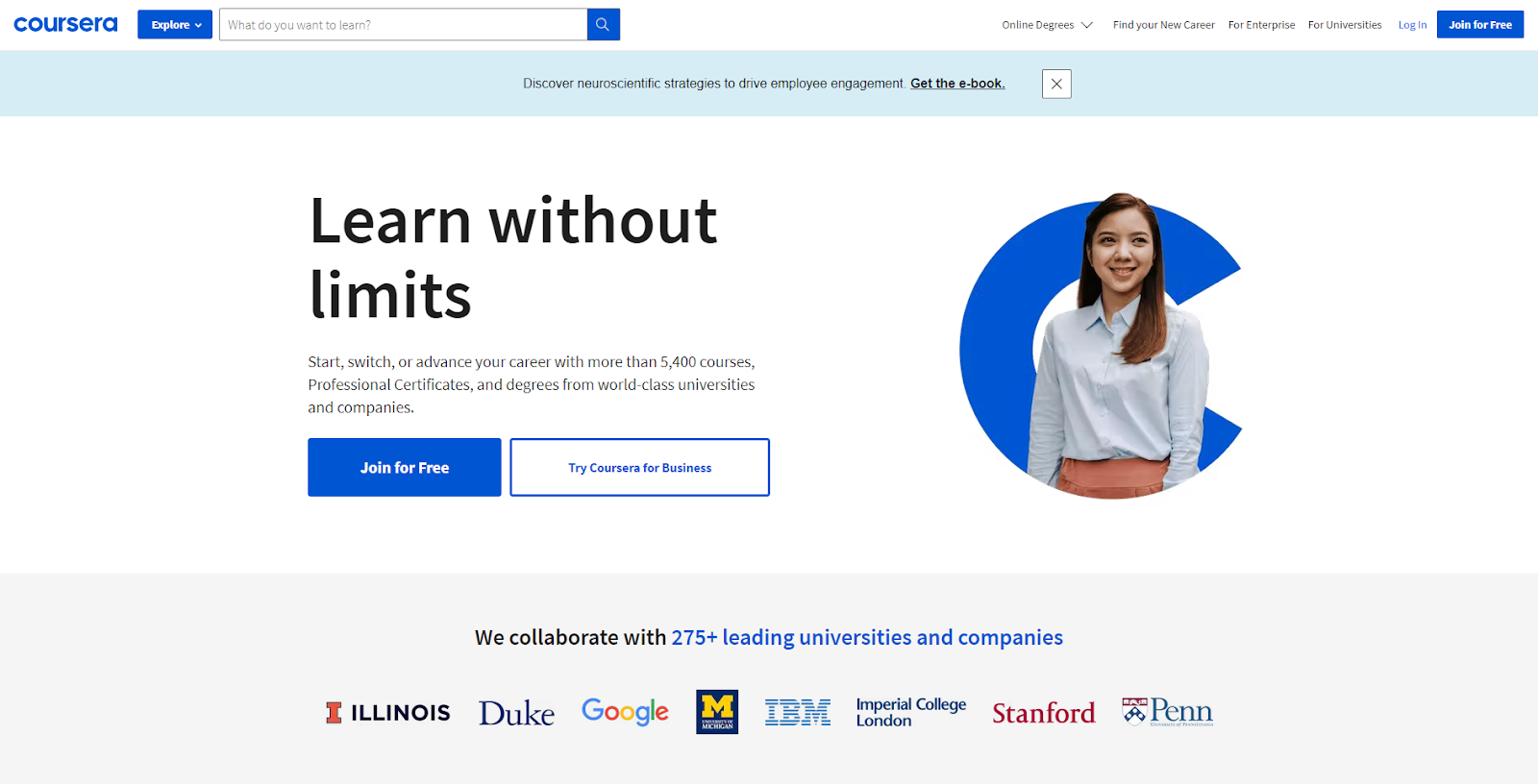Dismiss the e-book banner with the X

[x=1056, y=84]
